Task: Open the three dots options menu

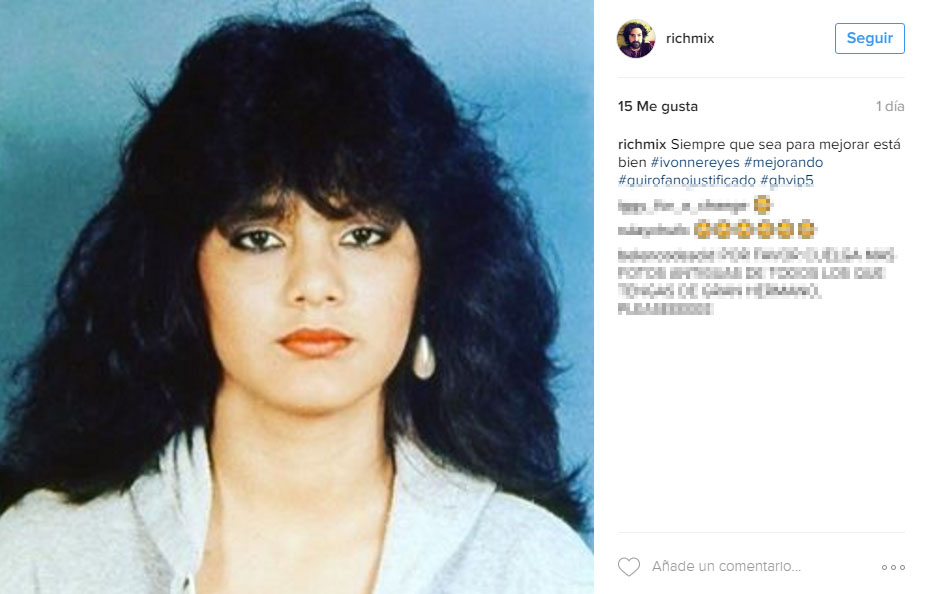Action: (x=893, y=567)
